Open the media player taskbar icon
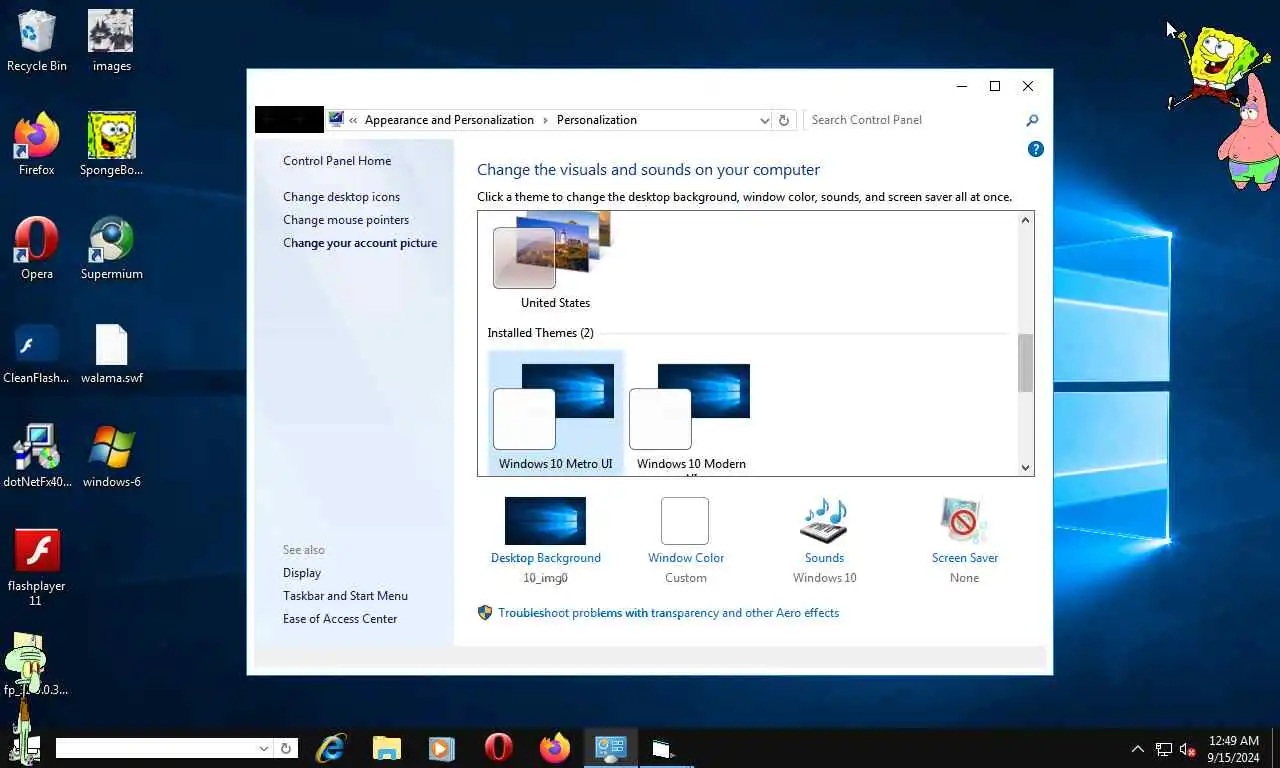This screenshot has height=768, width=1280. pyautogui.click(x=441, y=748)
